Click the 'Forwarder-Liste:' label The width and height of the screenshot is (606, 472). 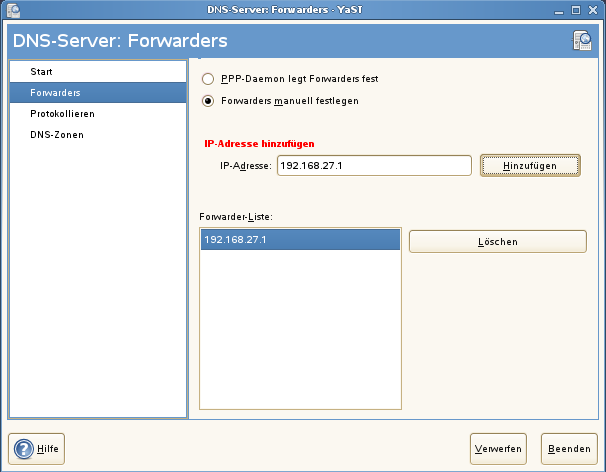236,217
